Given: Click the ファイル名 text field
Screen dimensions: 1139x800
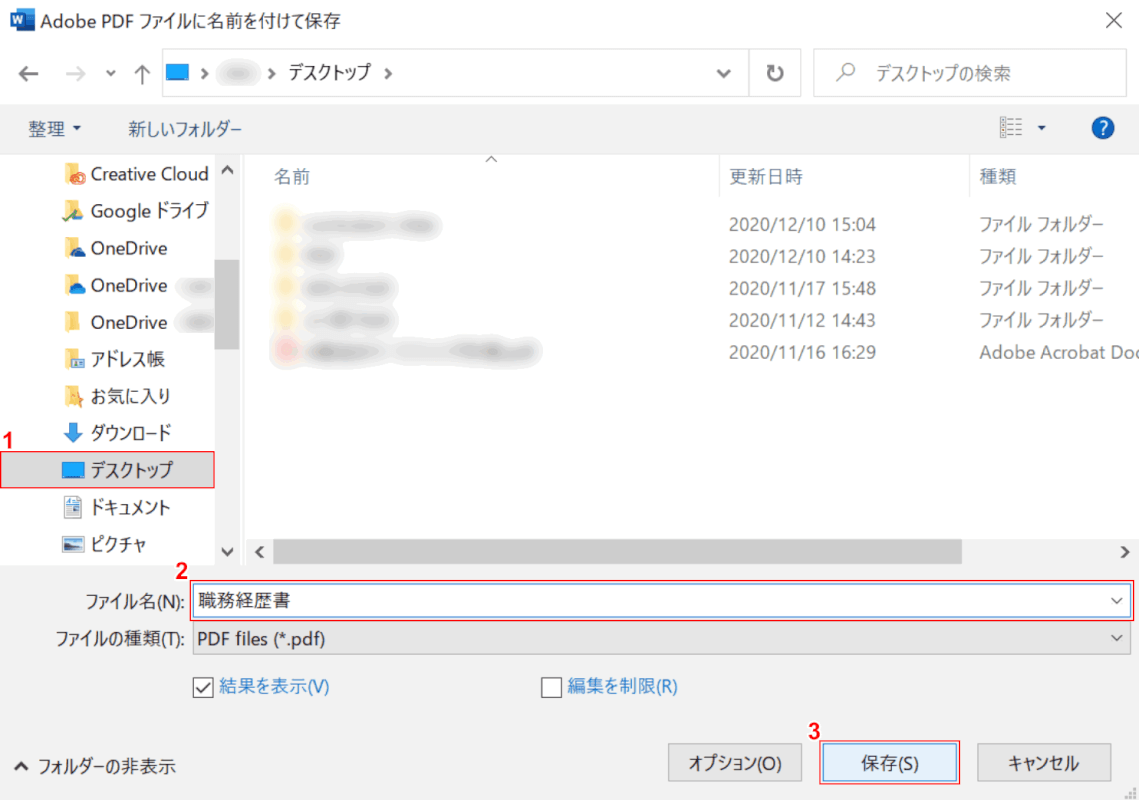Looking at the screenshot, I should tap(650, 601).
